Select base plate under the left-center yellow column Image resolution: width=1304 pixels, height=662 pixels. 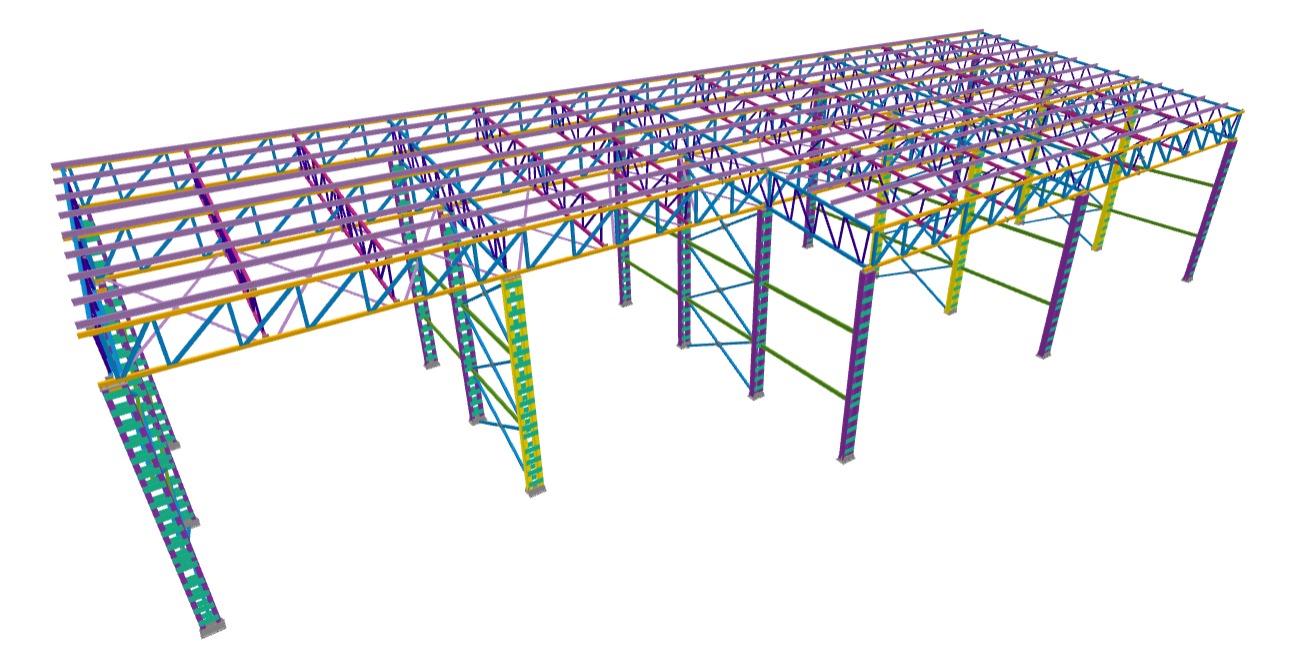536,490
